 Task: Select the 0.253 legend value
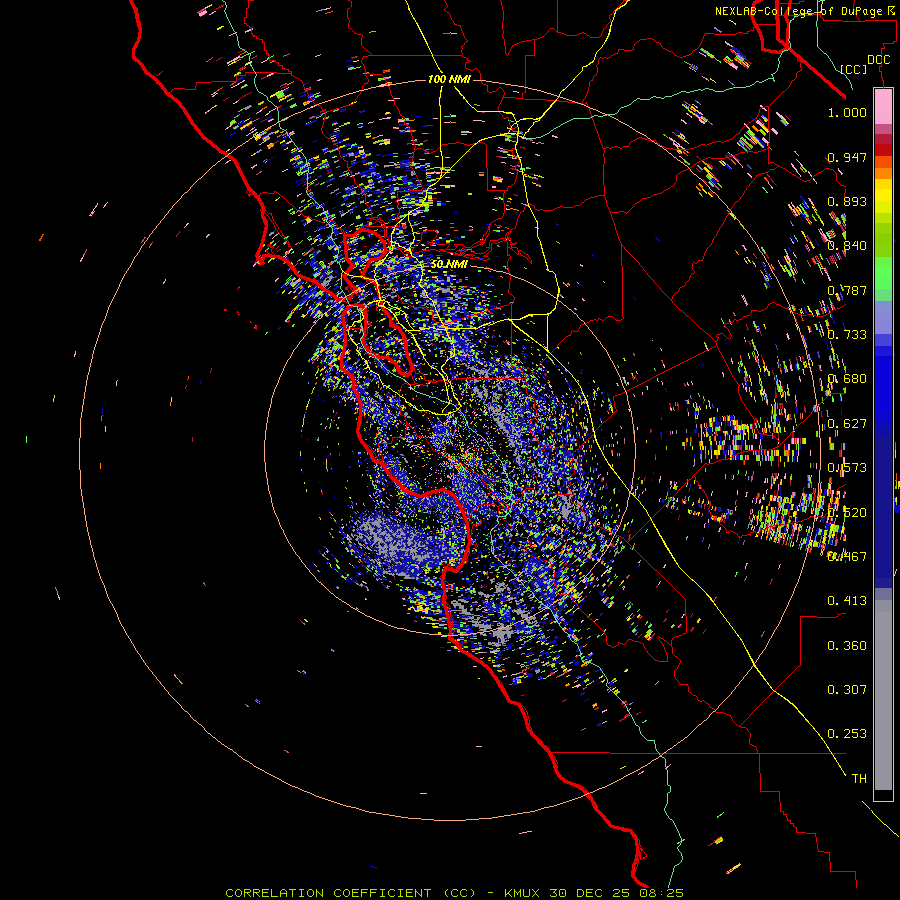[847, 734]
